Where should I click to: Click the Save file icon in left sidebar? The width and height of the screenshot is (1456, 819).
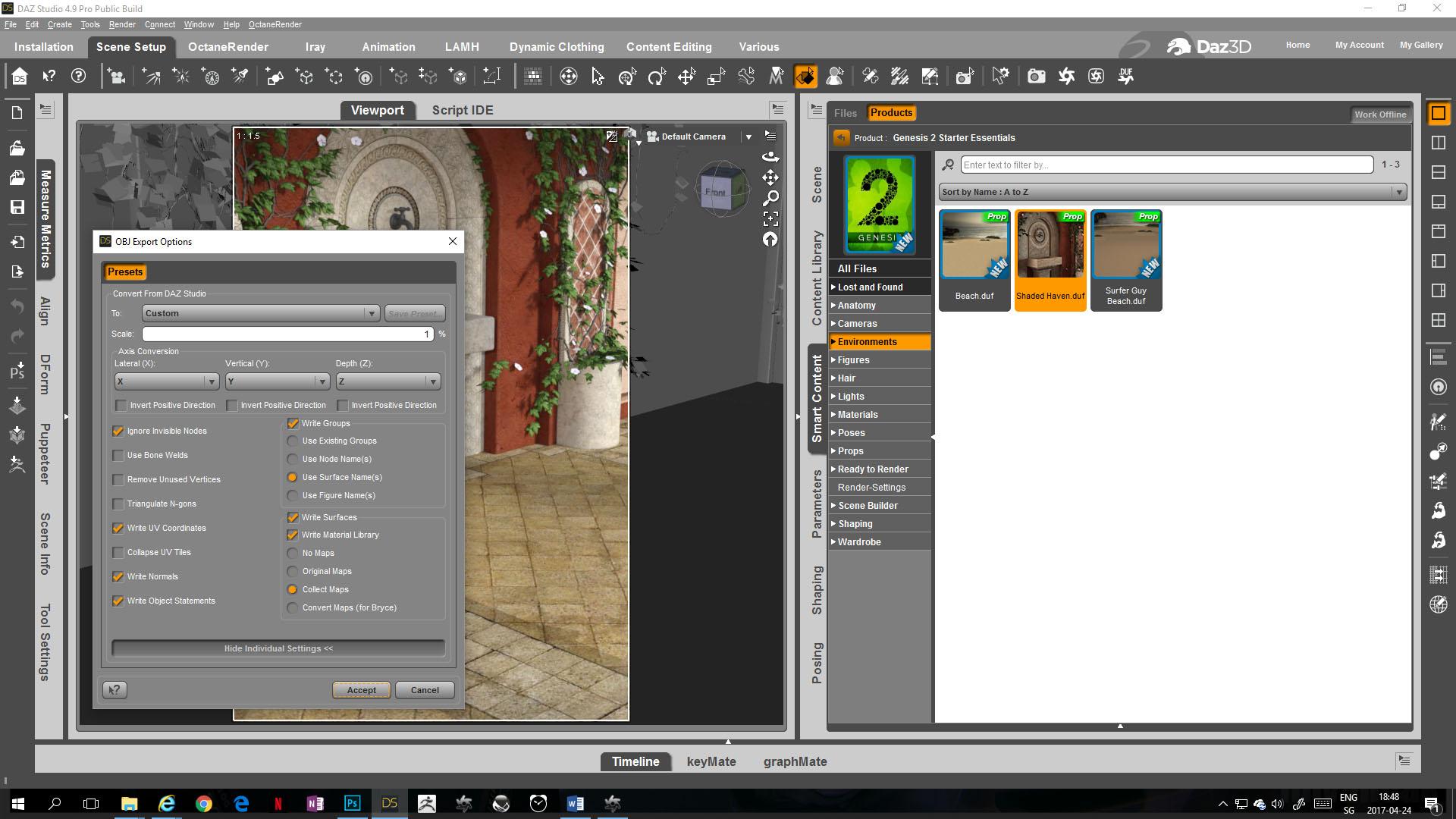coord(17,207)
